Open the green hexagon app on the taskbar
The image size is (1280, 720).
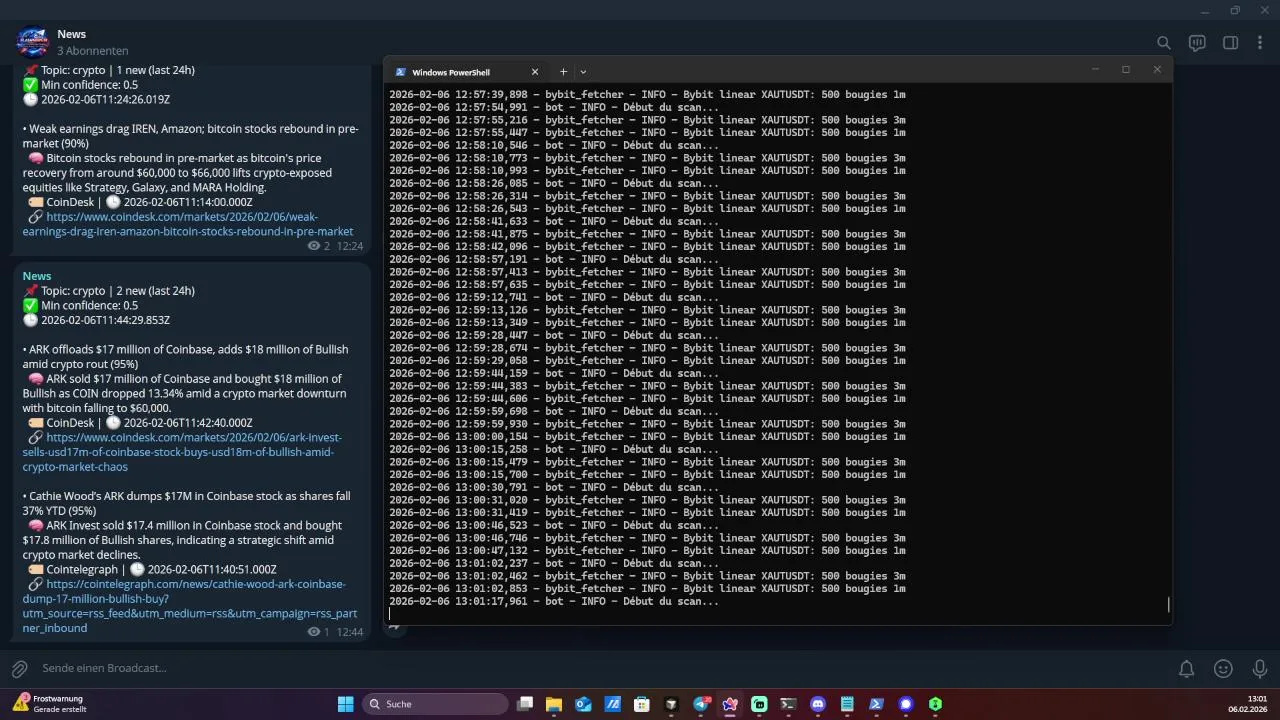click(935, 704)
